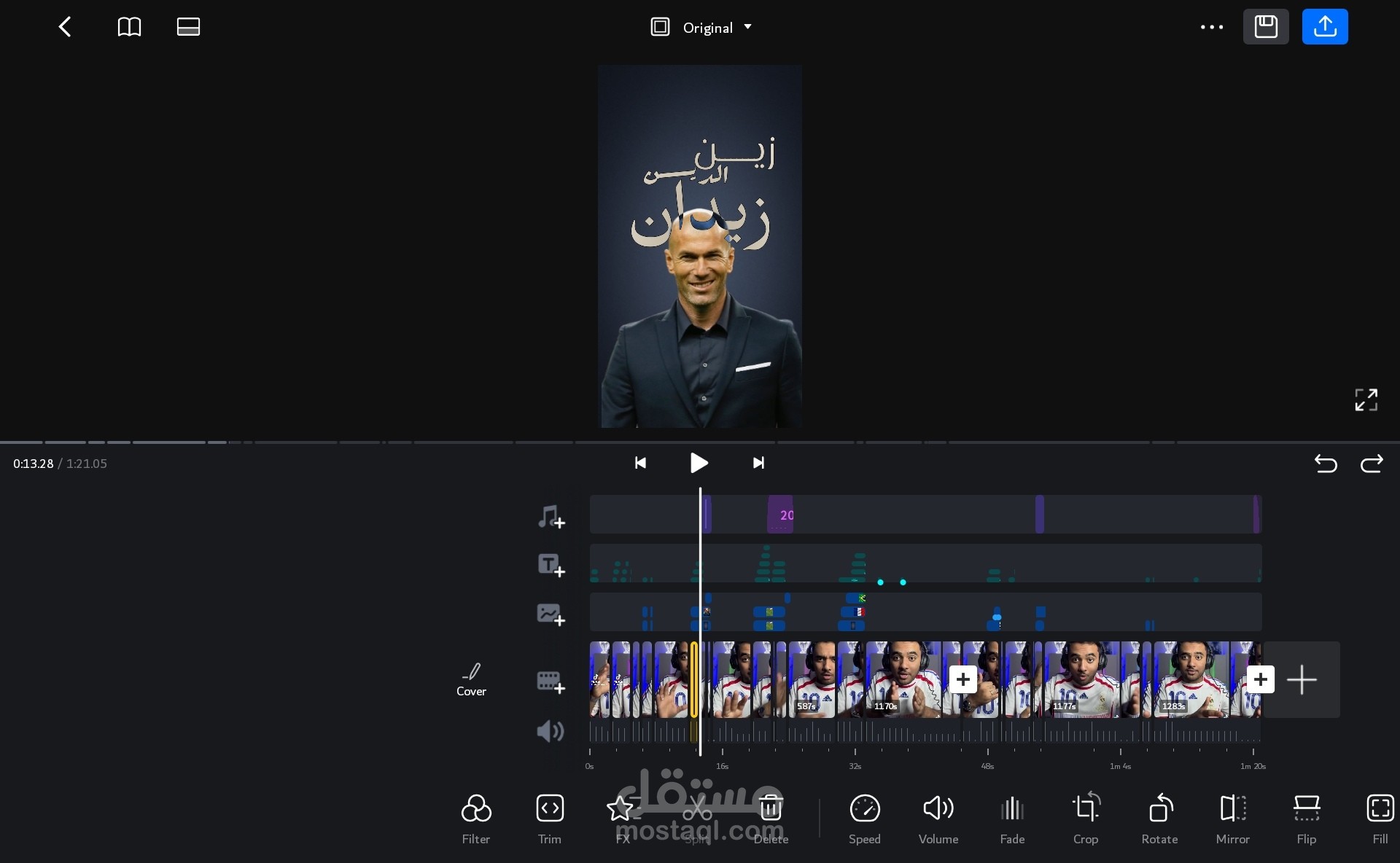
Task: Tap the blue export button
Action: click(x=1325, y=27)
